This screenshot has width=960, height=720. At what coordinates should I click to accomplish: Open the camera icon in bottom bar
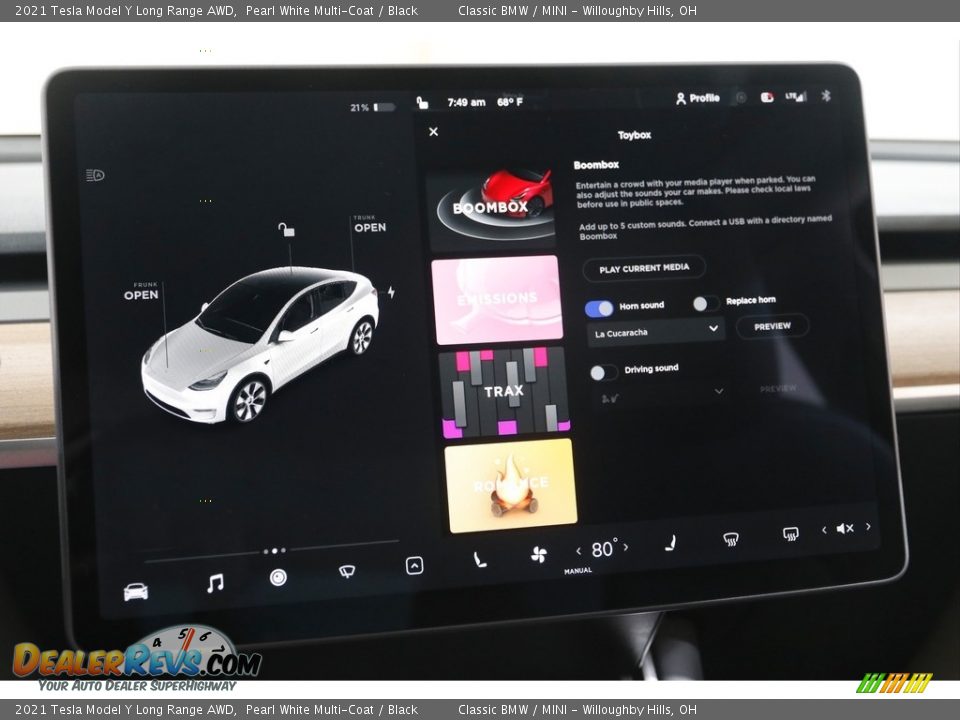[278, 577]
